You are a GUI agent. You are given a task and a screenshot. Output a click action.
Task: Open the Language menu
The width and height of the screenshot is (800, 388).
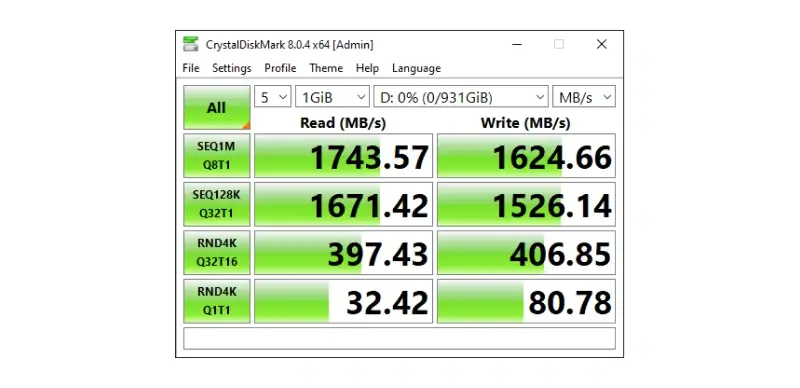[416, 68]
